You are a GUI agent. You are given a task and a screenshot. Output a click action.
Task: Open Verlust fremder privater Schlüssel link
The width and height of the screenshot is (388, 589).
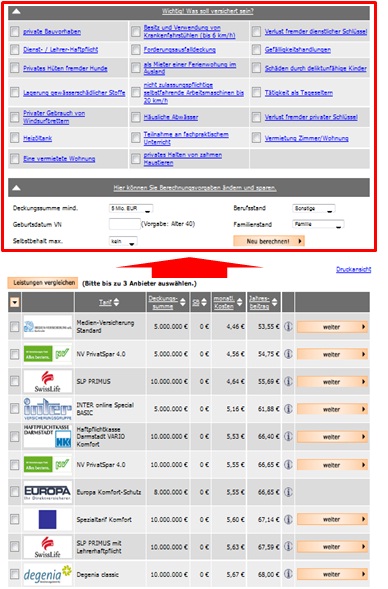click(311, 117)
